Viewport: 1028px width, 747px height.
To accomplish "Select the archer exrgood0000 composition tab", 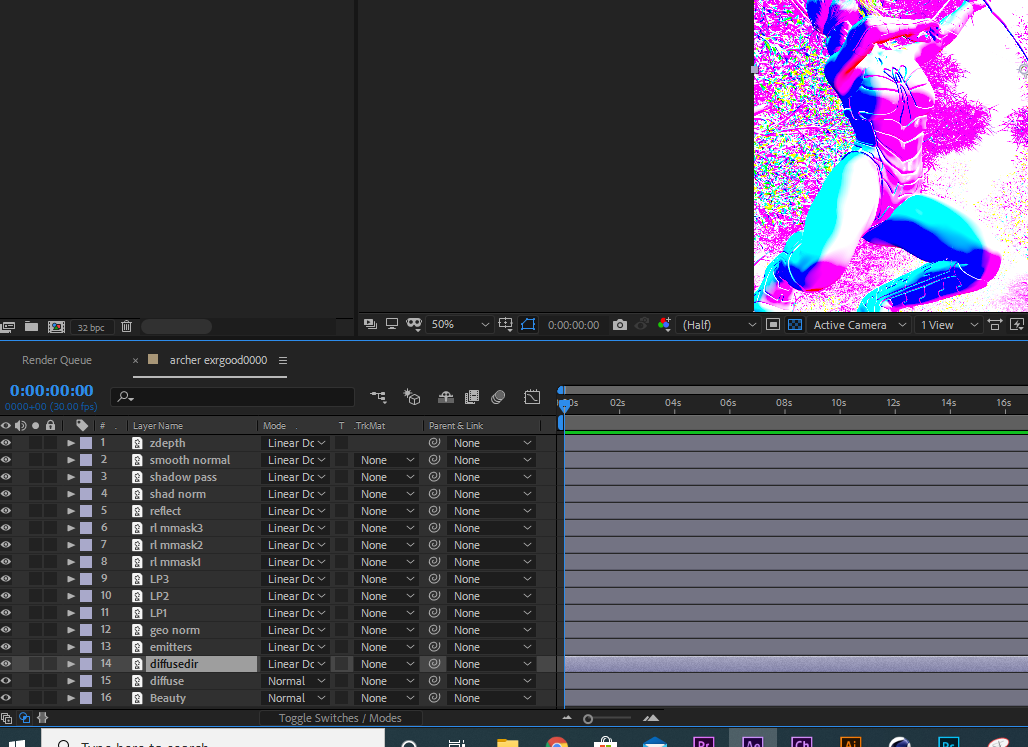I will tap(218, 360).
